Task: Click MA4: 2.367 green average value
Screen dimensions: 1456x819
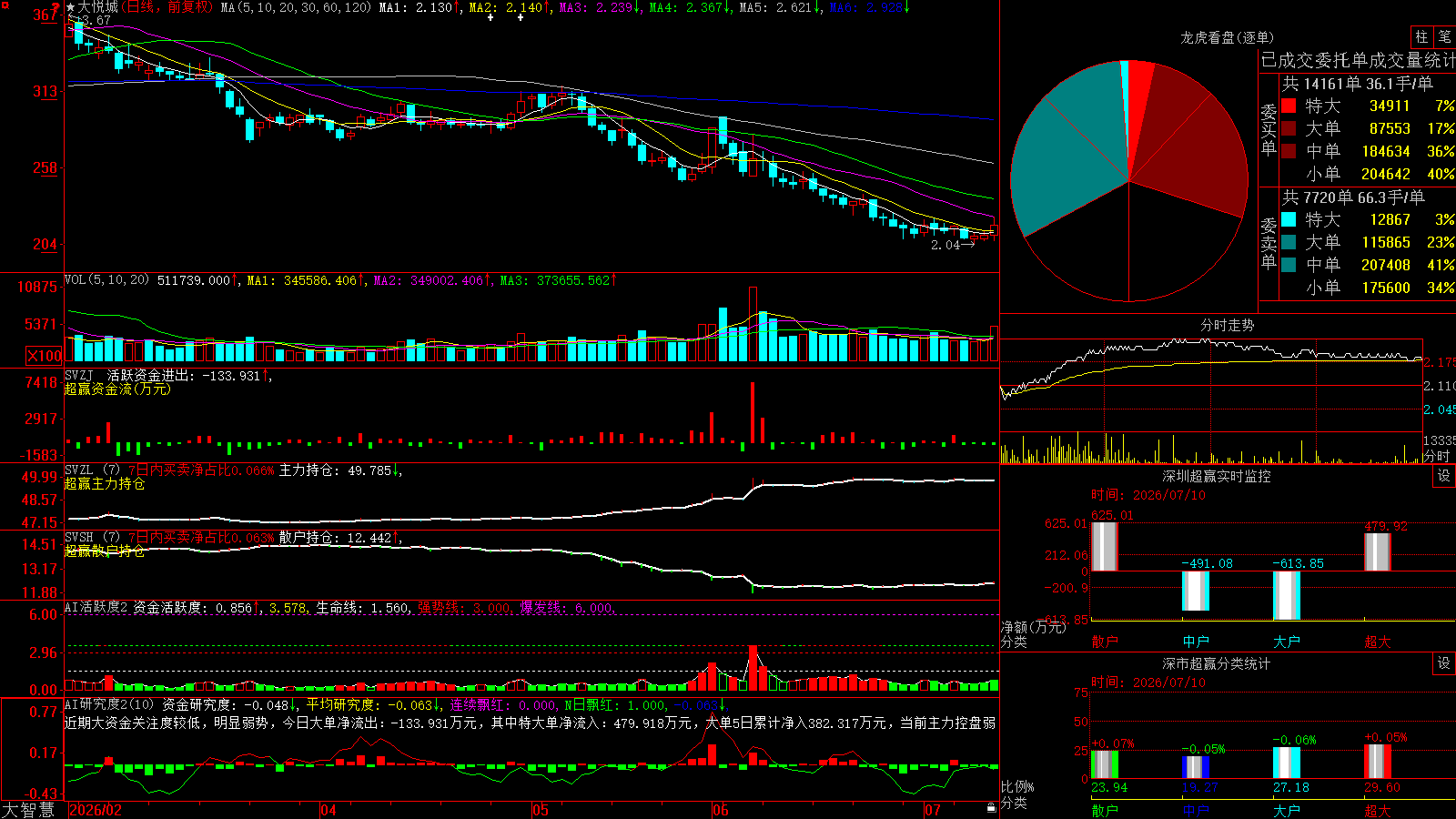Action: pos(691,7)
